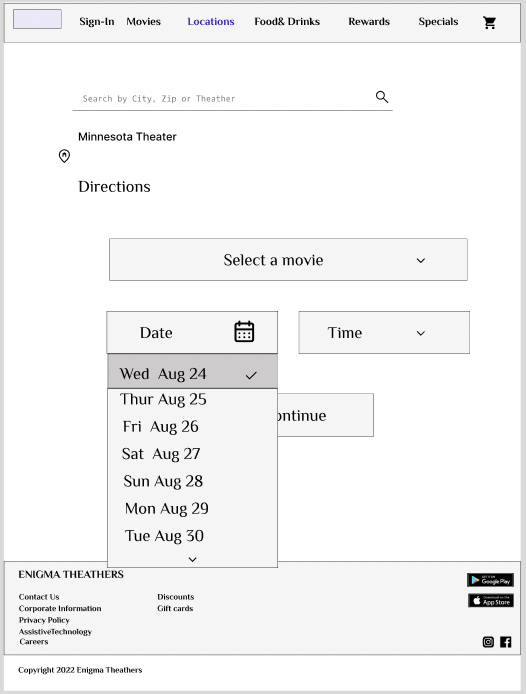Visit the Facebook icon

(x=506, y=642)
